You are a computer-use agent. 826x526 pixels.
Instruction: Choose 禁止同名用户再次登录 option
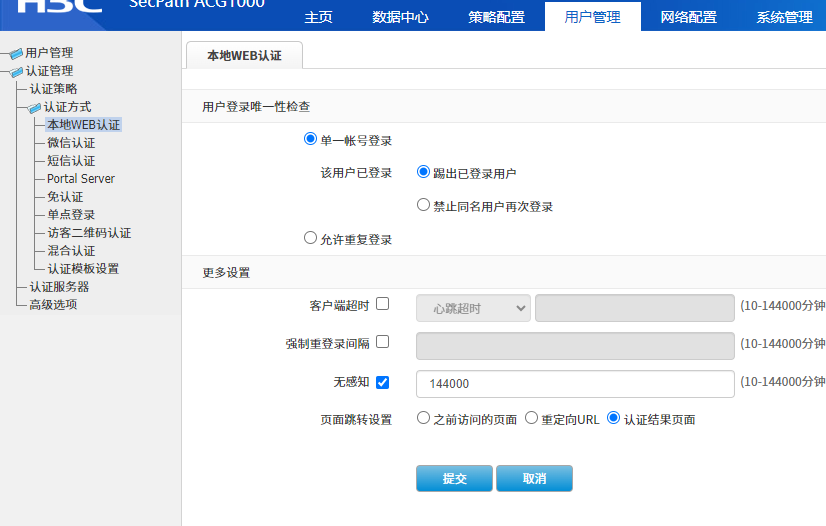pos(423,205)
